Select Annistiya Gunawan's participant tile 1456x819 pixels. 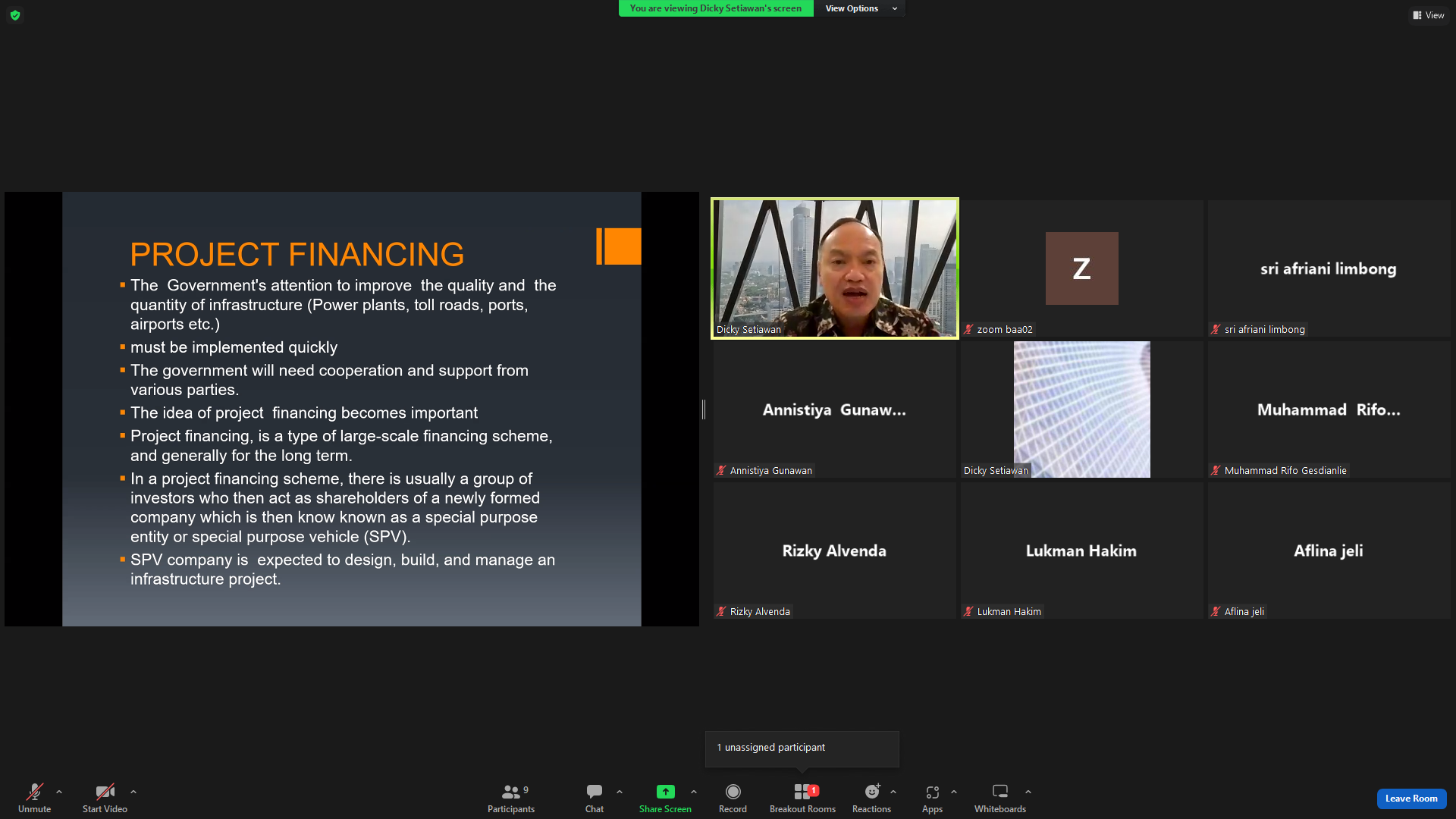[835, 409]
